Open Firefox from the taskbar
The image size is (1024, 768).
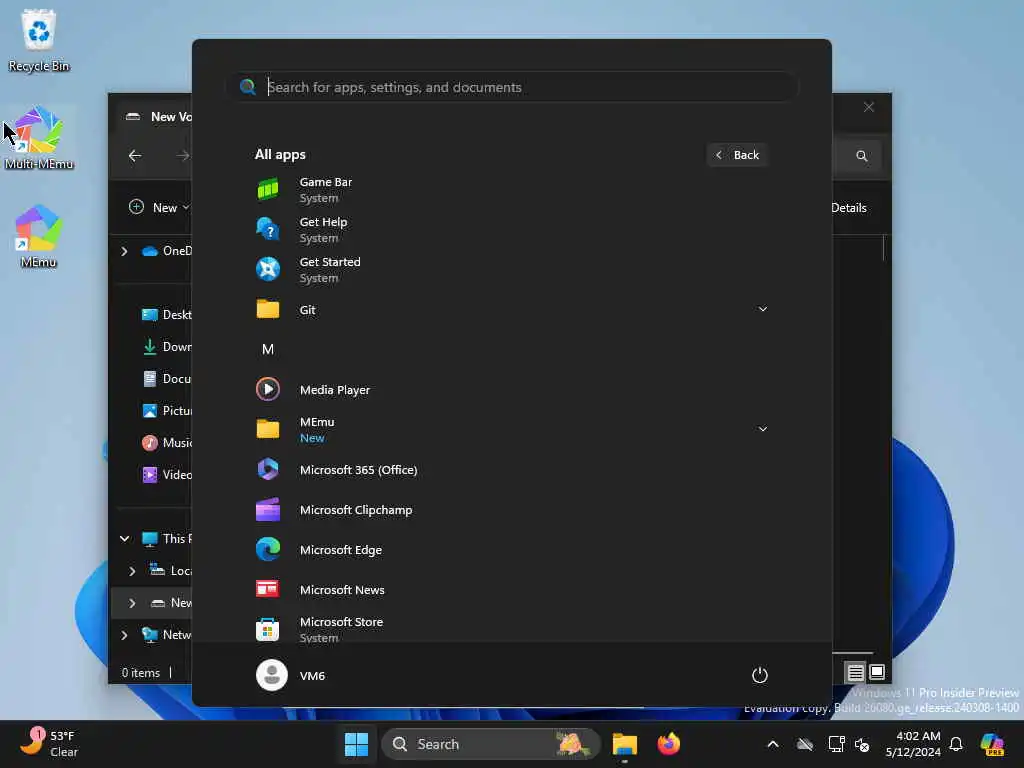(x=669, y=744)
